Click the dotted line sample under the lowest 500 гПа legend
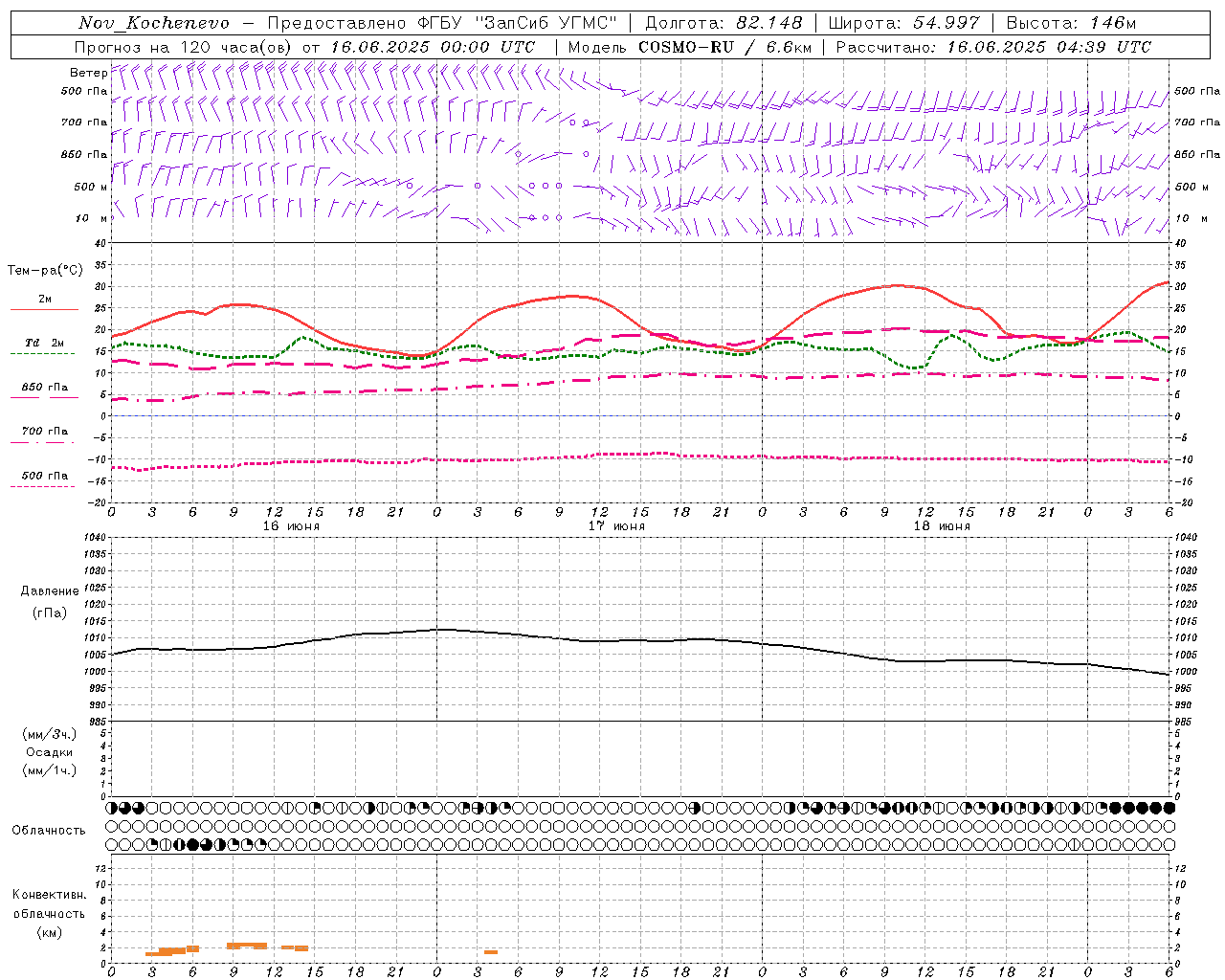Viewport: 1225px width, 980px height. (x=42, y=486)
